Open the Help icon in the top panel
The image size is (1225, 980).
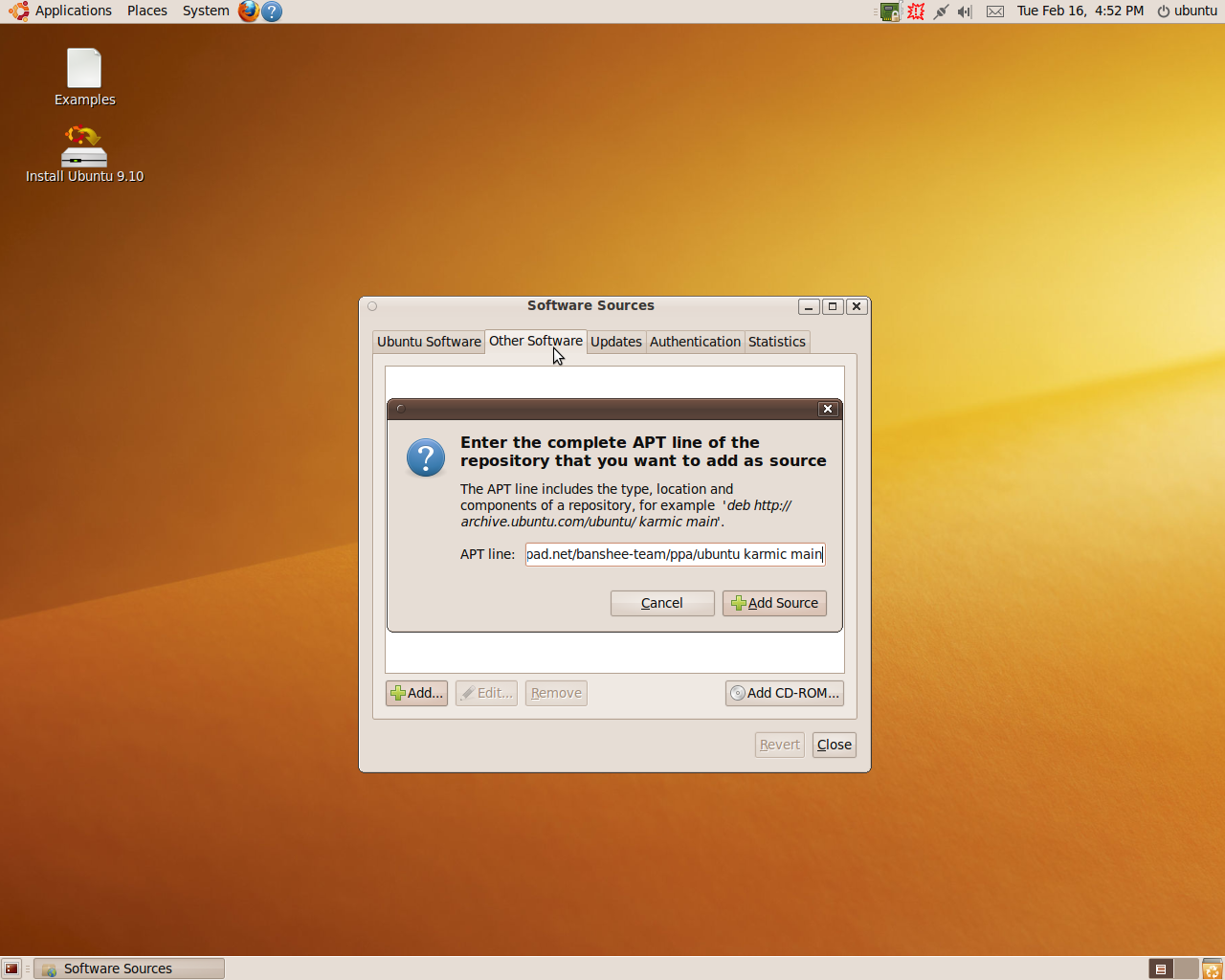point(271,11)
